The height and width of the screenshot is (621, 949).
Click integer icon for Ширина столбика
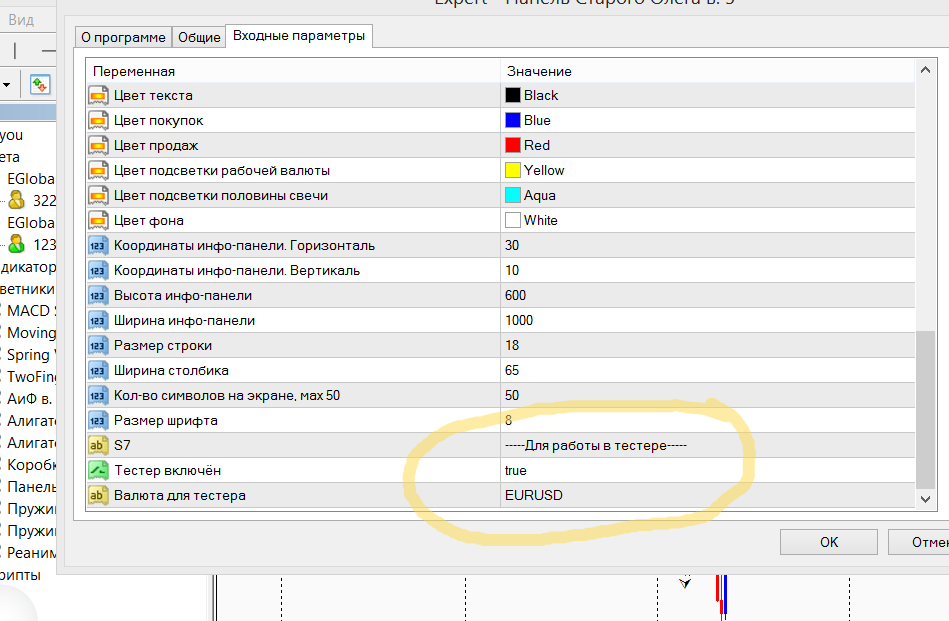pyautogui.click(x=98, y=370)
